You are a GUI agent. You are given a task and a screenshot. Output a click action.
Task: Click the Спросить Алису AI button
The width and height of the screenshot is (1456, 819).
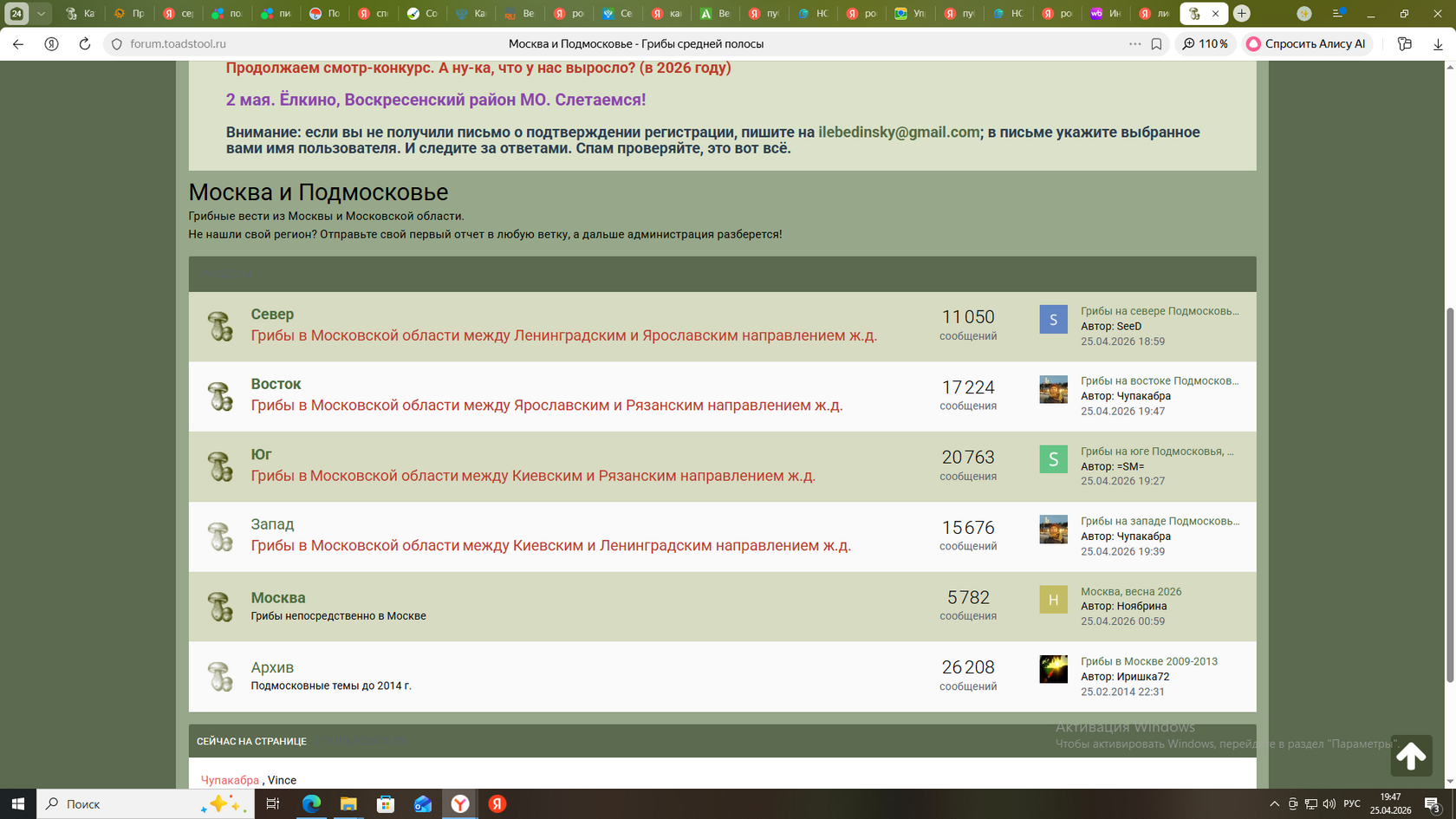1306,43
